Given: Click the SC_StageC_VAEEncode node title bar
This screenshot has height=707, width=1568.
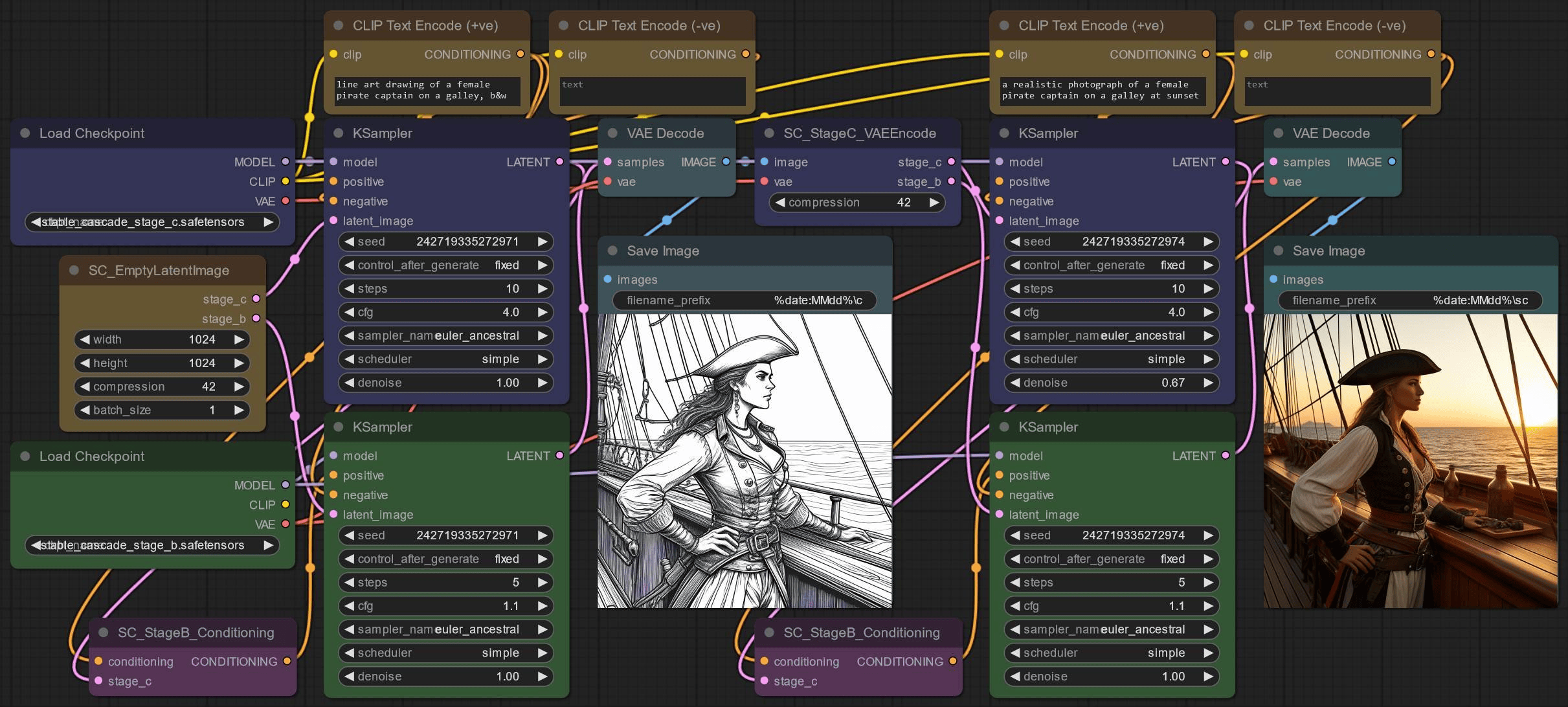Looking at the screenshot, I should coord(859,133).
